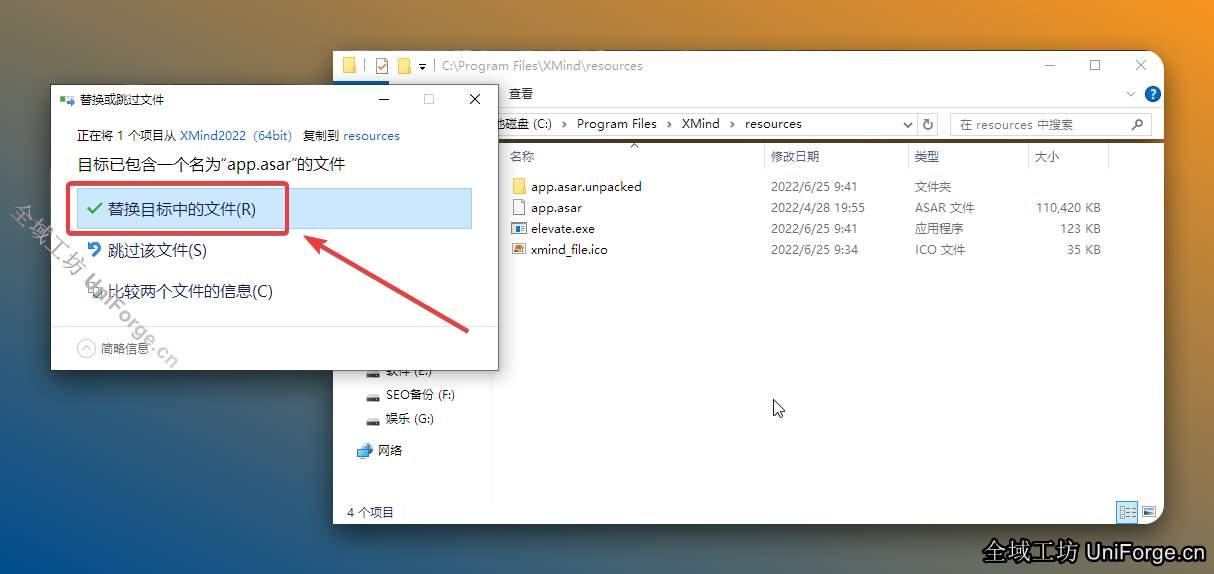Screen dimensions: 1214x574
Task: Select XMind in address breadcrumb
Action: [x=701, y=124]
